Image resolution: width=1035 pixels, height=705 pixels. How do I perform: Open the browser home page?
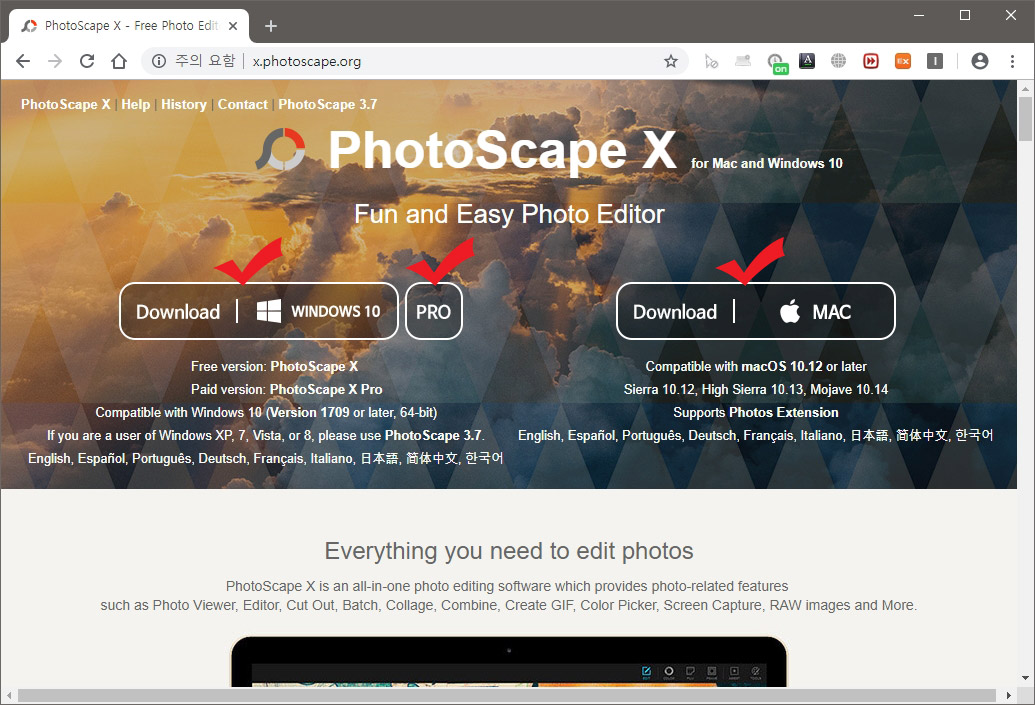click(x=119, y=61)
